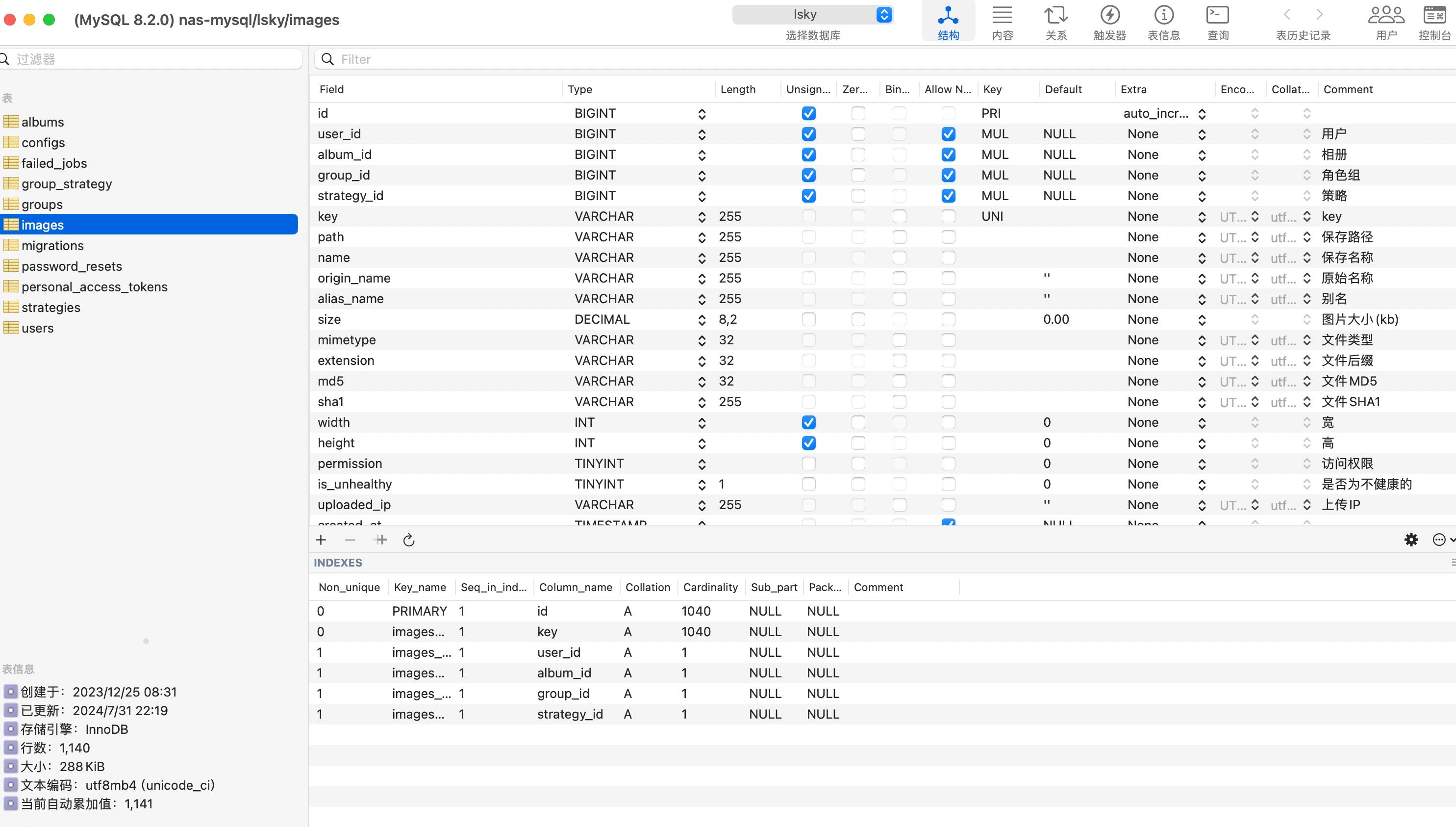Open Extra dropdown for id field
Image resolution: width=1456 pixels, height=827 pixels.
pos(1202,114)
